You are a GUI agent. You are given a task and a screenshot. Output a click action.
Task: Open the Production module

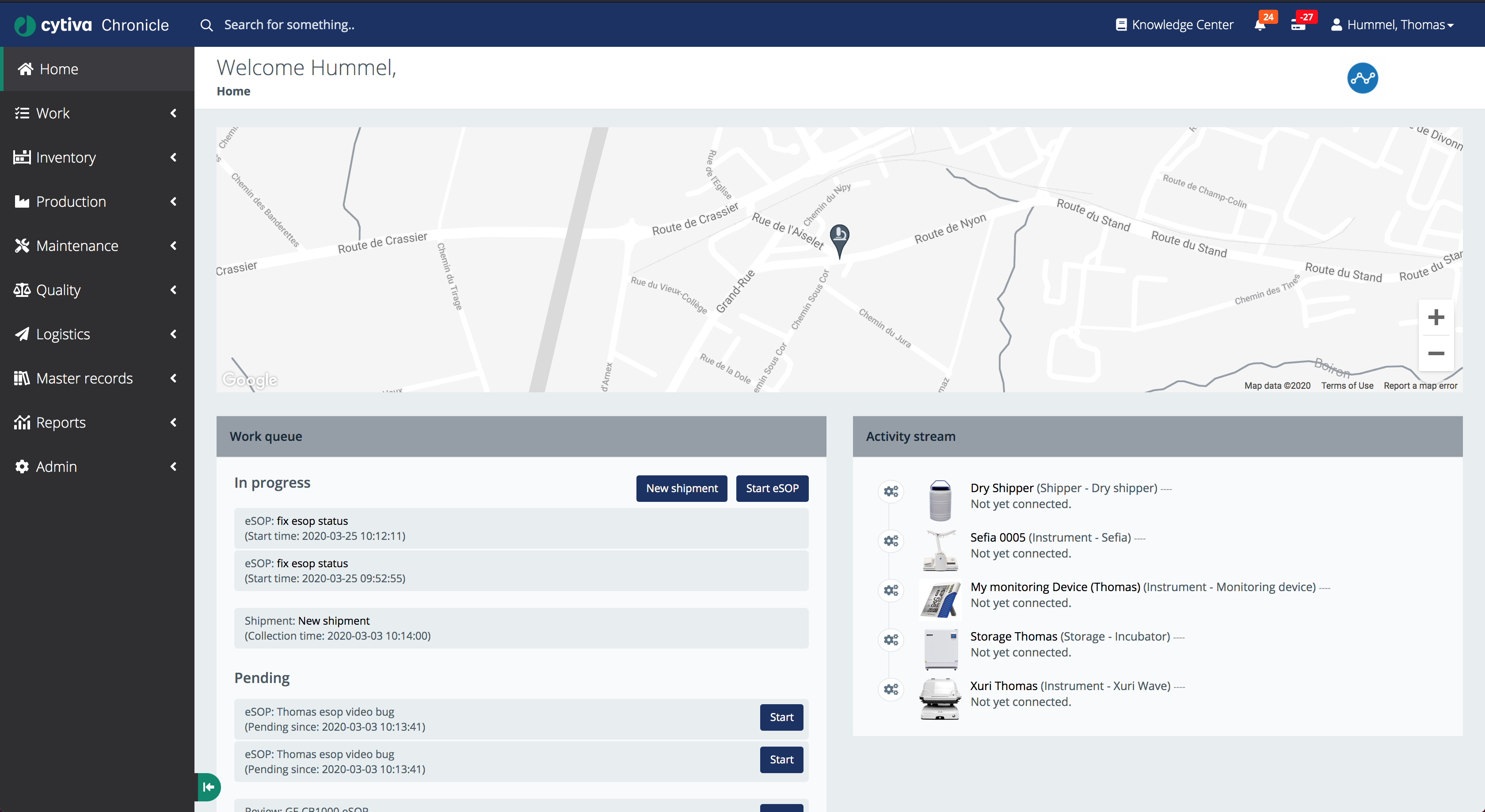coord(70,201)
